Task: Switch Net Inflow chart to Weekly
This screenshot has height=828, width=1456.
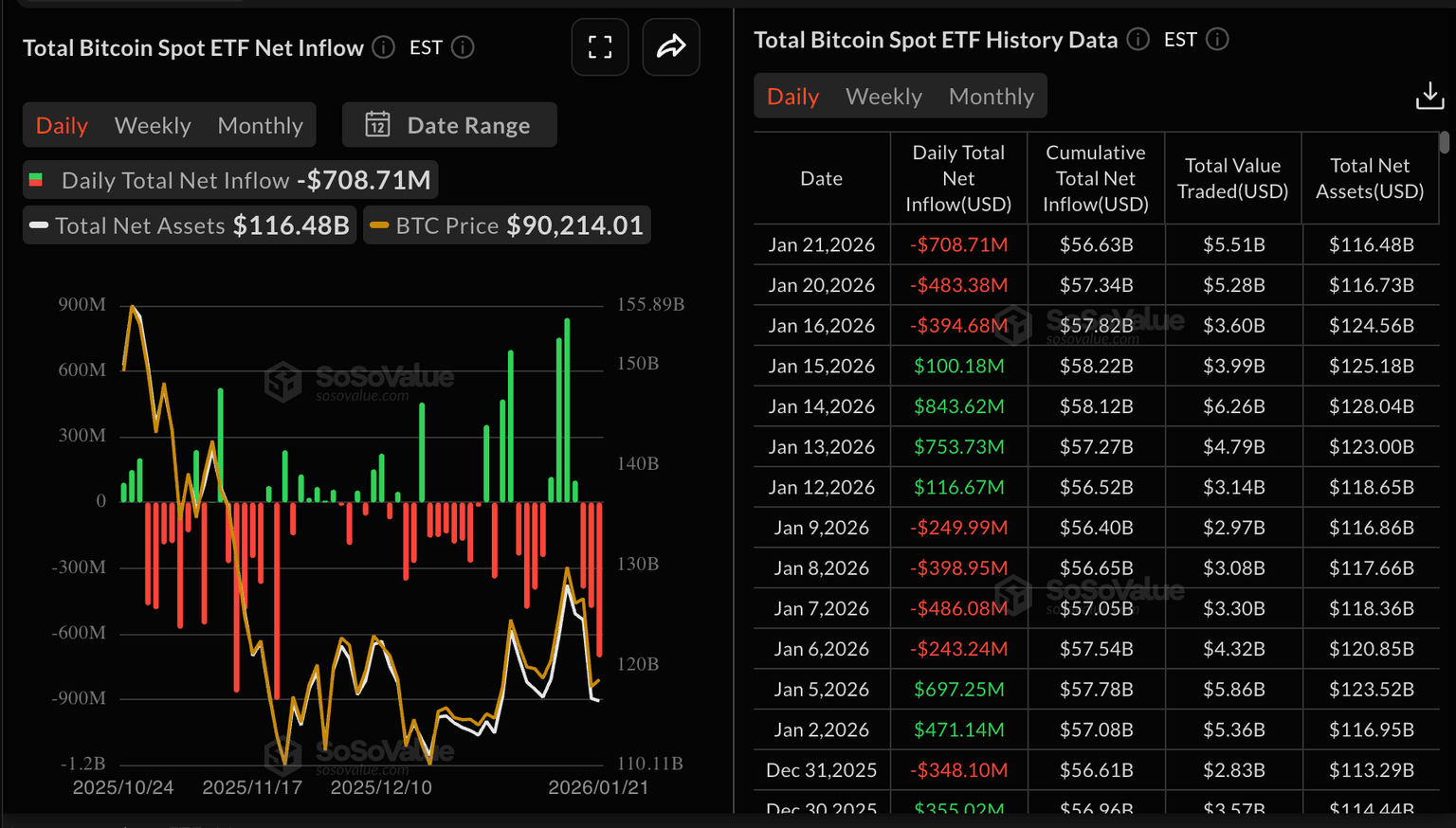Action: tap(153, 125)
